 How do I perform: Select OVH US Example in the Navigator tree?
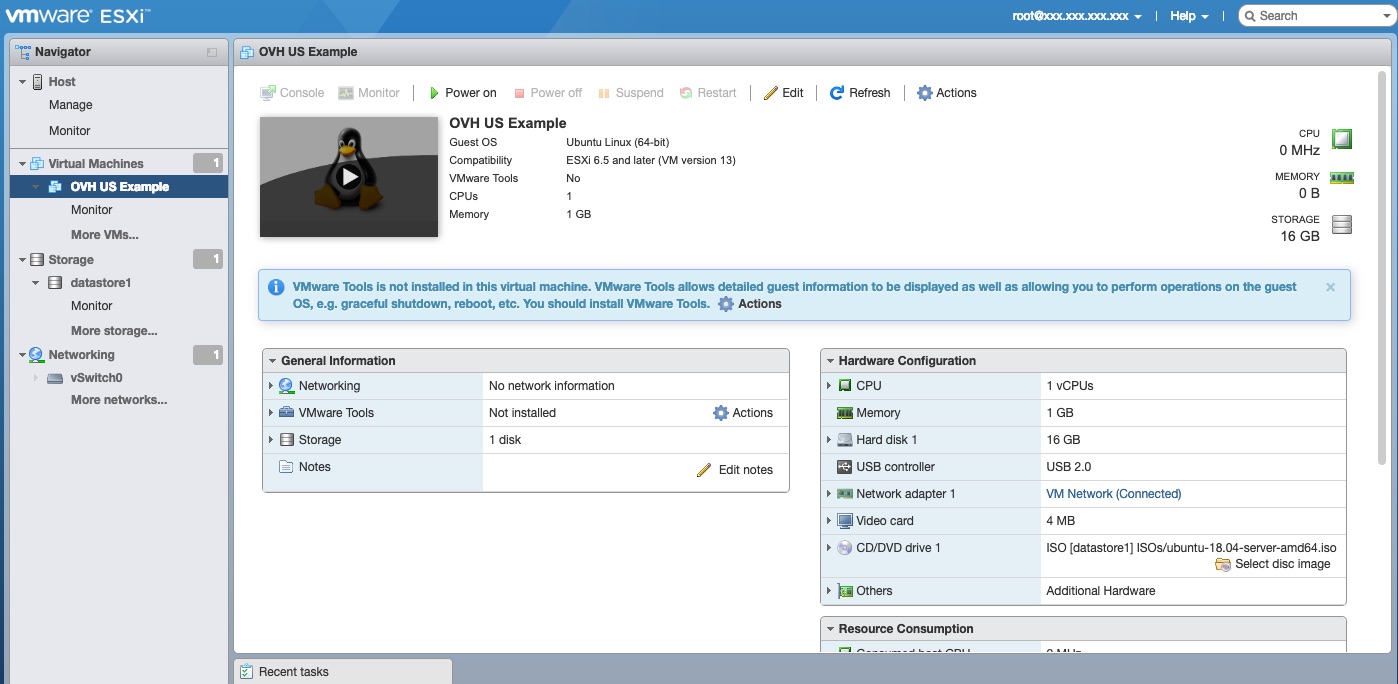pos(119,187)
